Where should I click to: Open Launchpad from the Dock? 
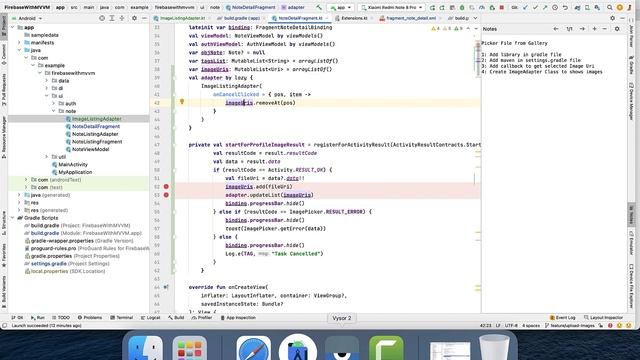pyautogui.click(x=190, y=349)
